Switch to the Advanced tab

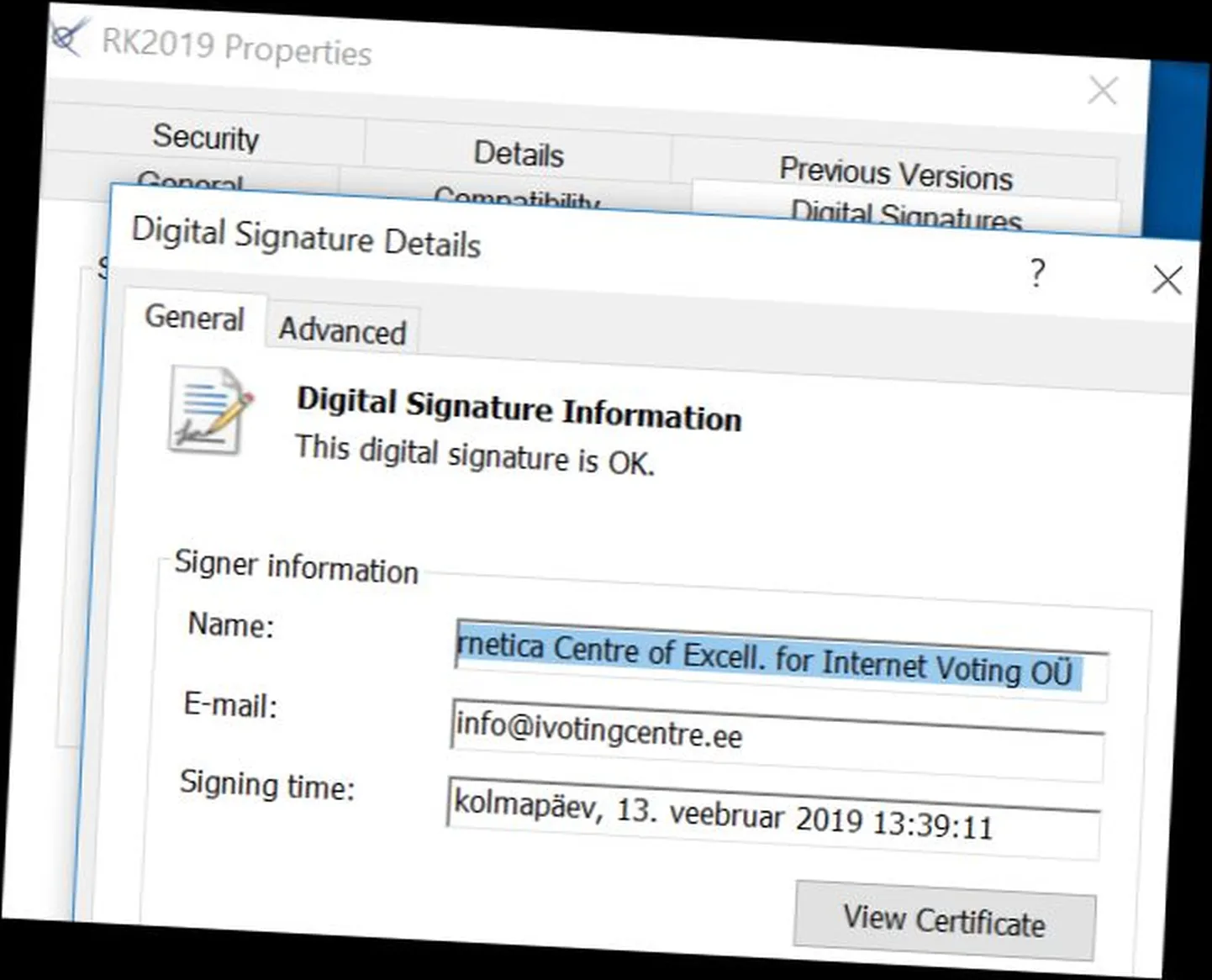coord(343,330)
